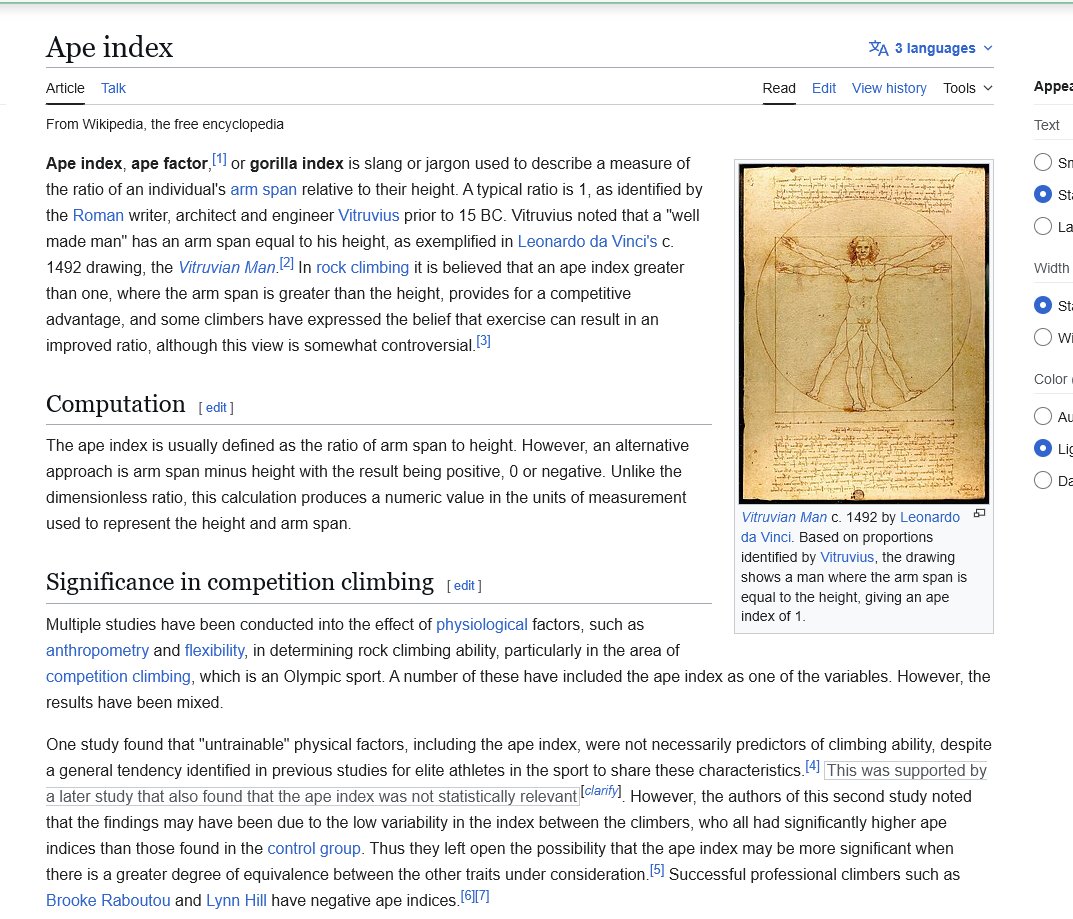
Task: Open the Vitruvian Man image thumbnail
Action: click(x=862, y=330)
